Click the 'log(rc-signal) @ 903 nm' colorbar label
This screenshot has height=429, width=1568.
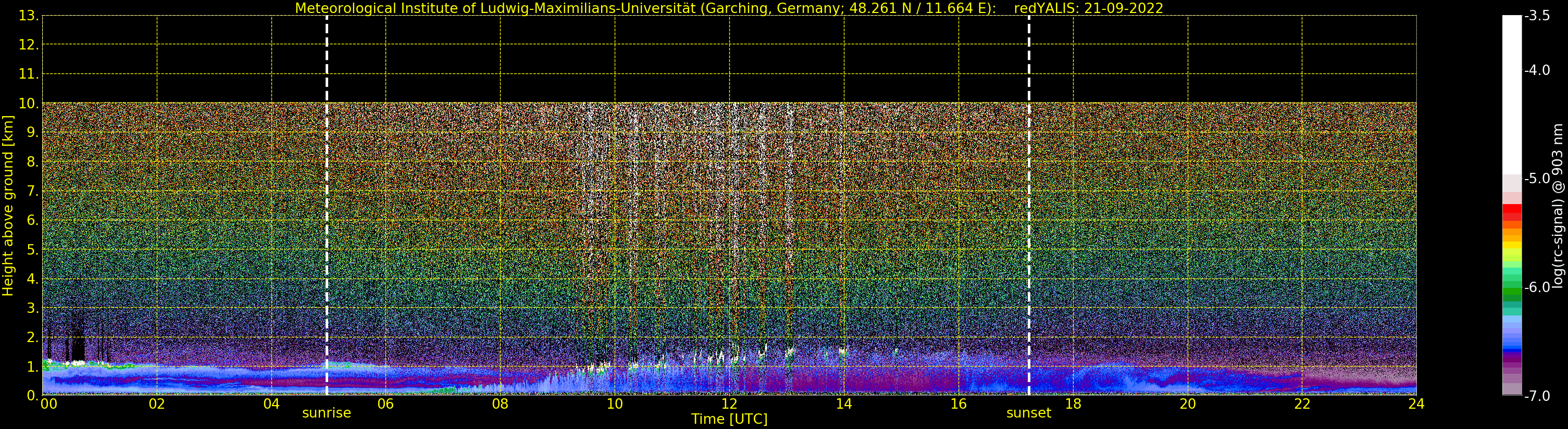(1557, 206)
